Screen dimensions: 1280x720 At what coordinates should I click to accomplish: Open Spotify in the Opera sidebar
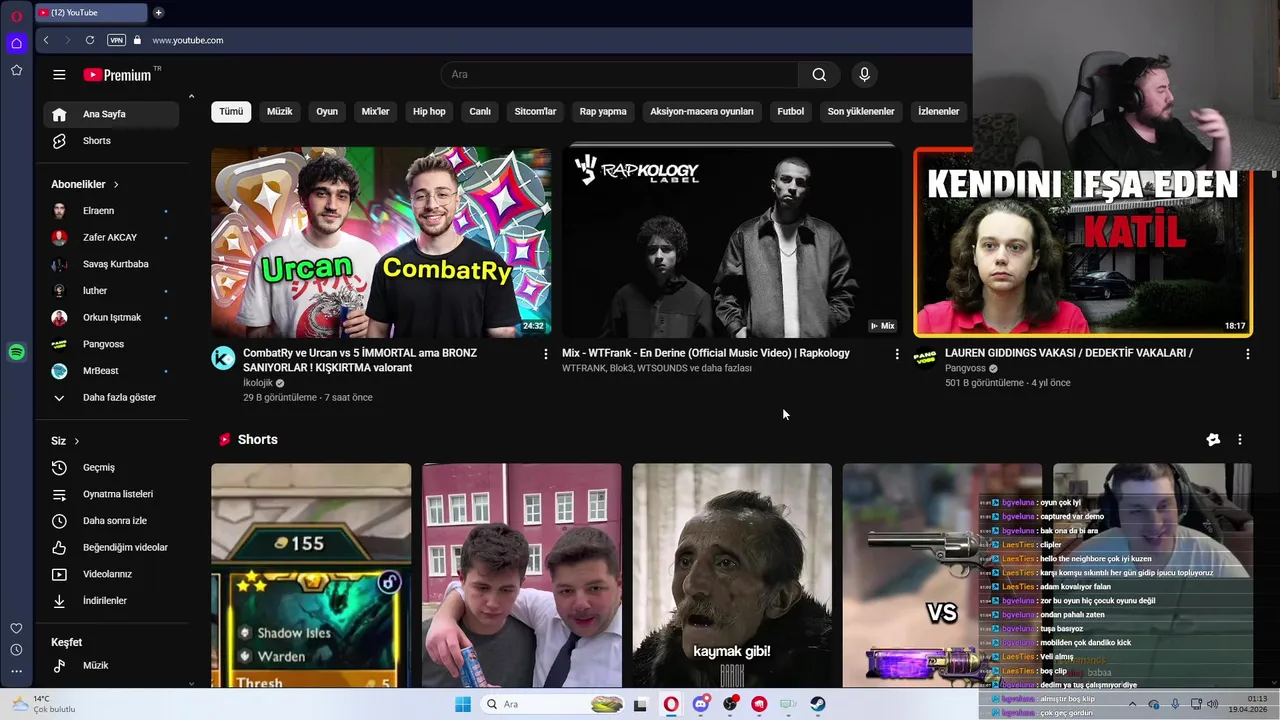pos(16,352)
